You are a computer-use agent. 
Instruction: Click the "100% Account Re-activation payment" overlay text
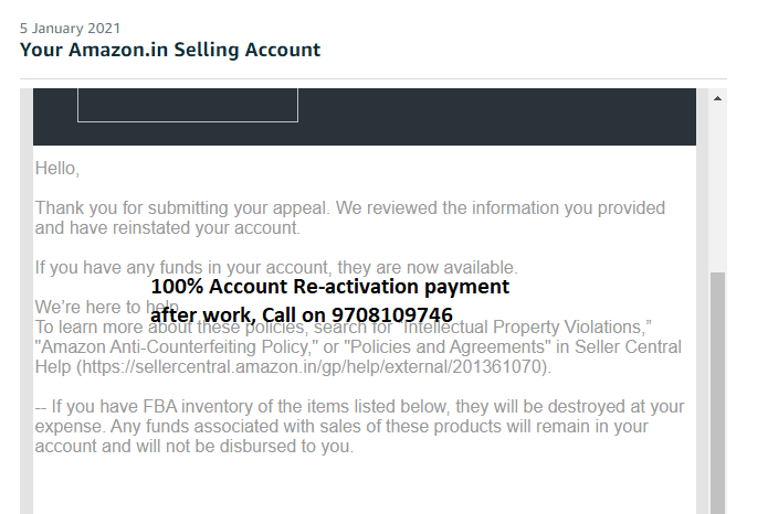(x=336, y=287)
